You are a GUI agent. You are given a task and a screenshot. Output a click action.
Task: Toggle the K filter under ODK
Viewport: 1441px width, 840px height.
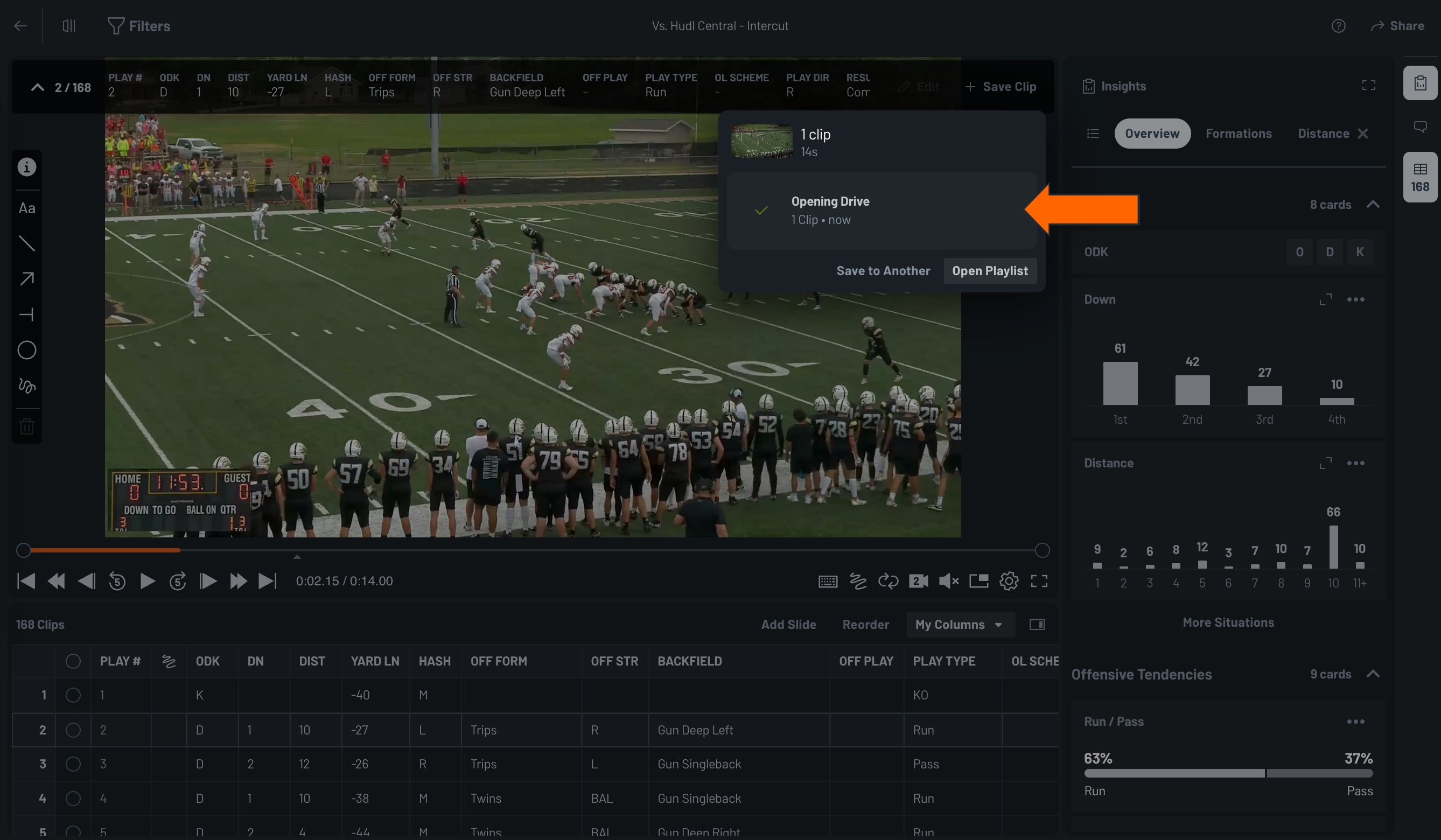click(1360, 251)
